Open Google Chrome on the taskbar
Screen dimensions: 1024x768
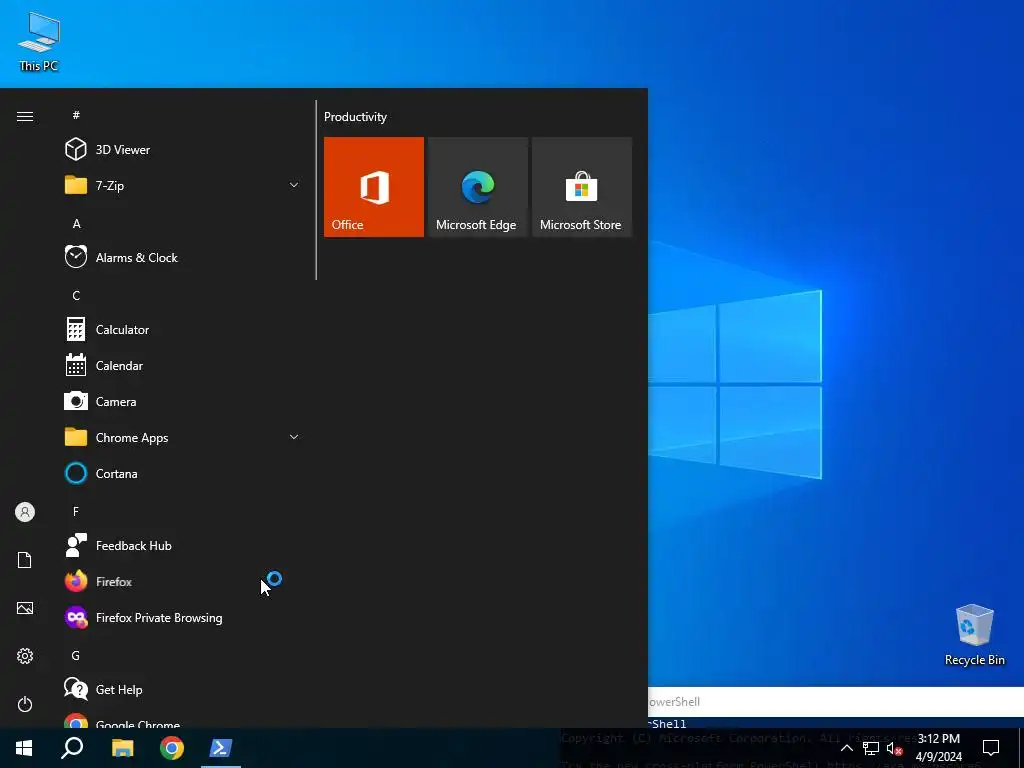[172, 748]
